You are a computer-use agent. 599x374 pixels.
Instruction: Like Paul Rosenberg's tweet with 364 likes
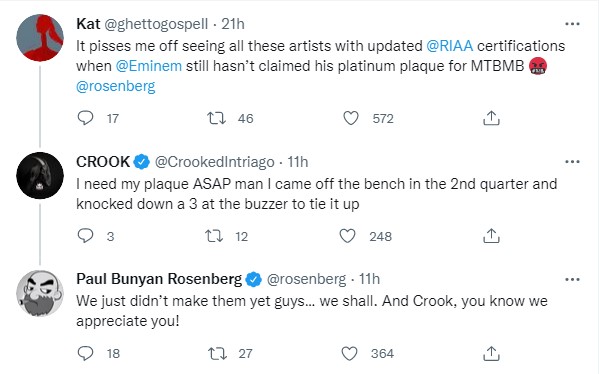click(349, 353)
